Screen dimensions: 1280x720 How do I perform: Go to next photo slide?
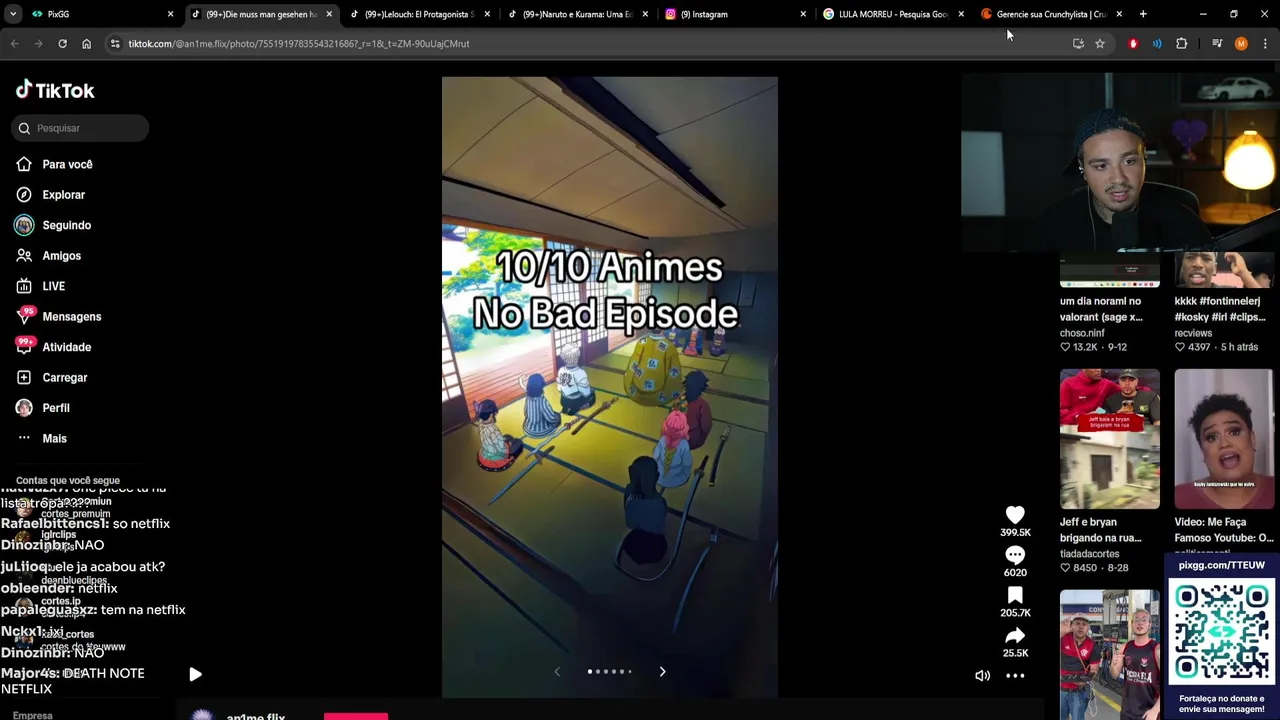662,672
